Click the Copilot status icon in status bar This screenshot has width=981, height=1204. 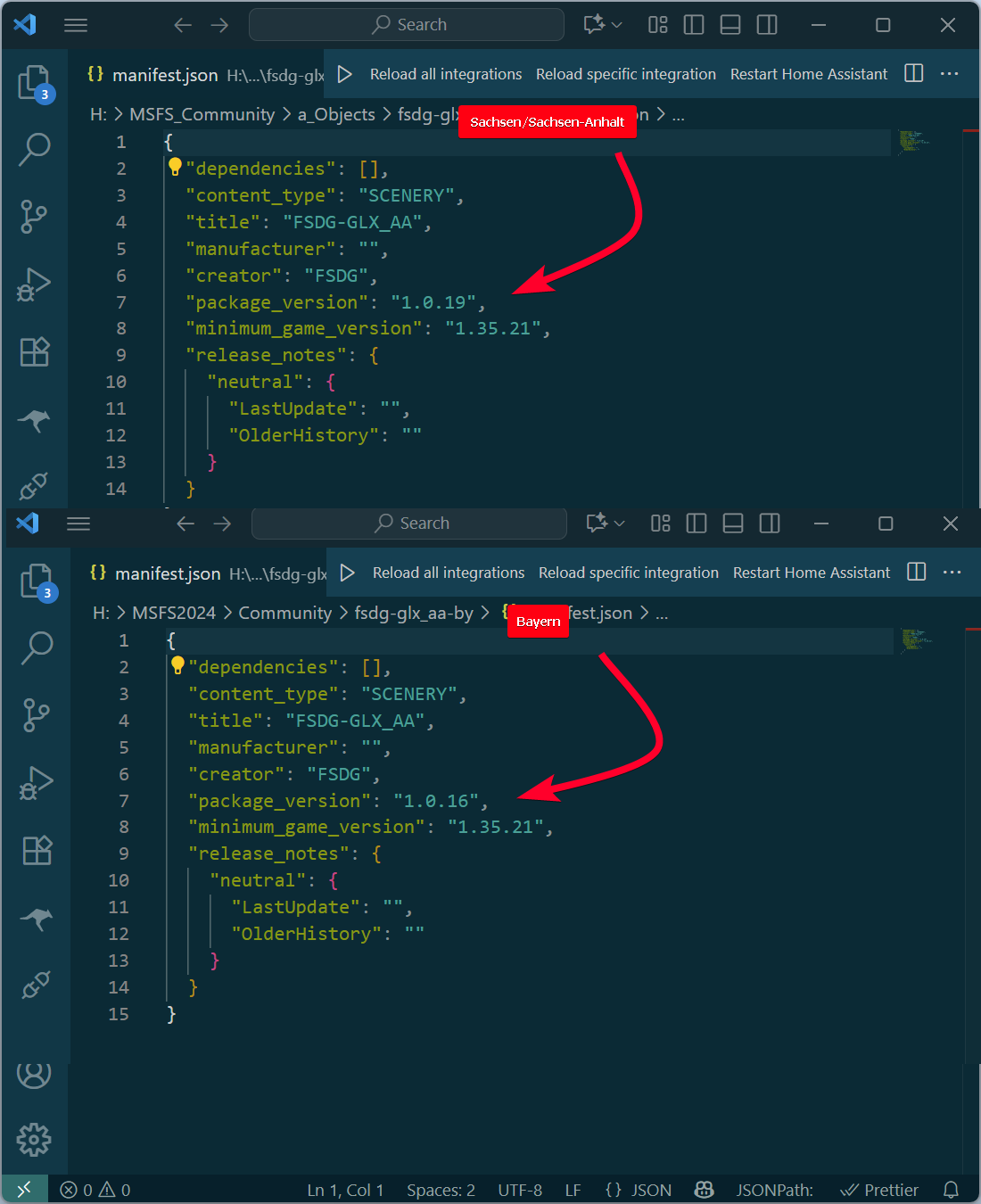(x=704, y=1190)
